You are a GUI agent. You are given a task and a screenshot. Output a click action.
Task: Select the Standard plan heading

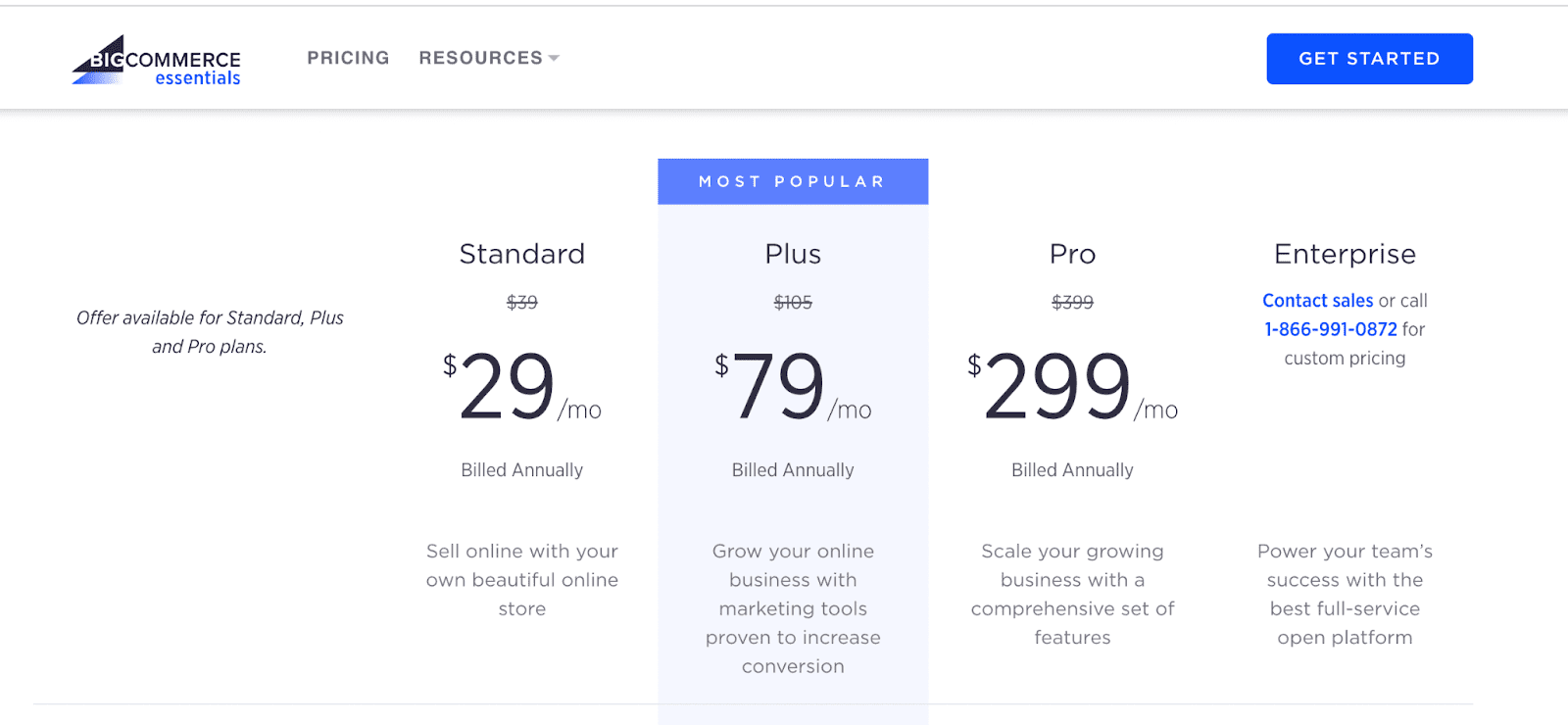coord(521,254)
